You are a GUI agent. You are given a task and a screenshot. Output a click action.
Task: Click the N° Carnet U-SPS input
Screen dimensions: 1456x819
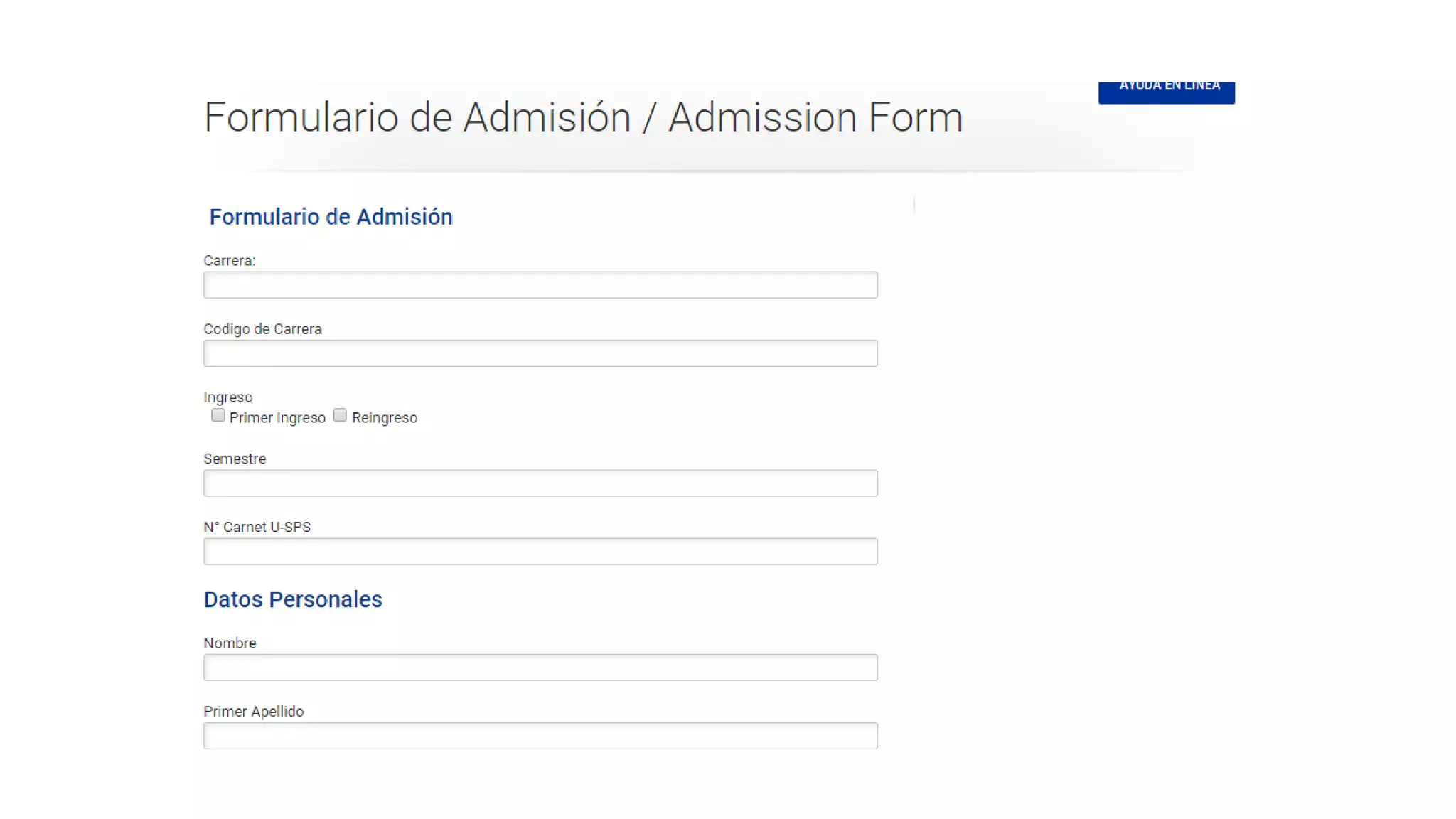pyautogui.click(x=540, y=552)
